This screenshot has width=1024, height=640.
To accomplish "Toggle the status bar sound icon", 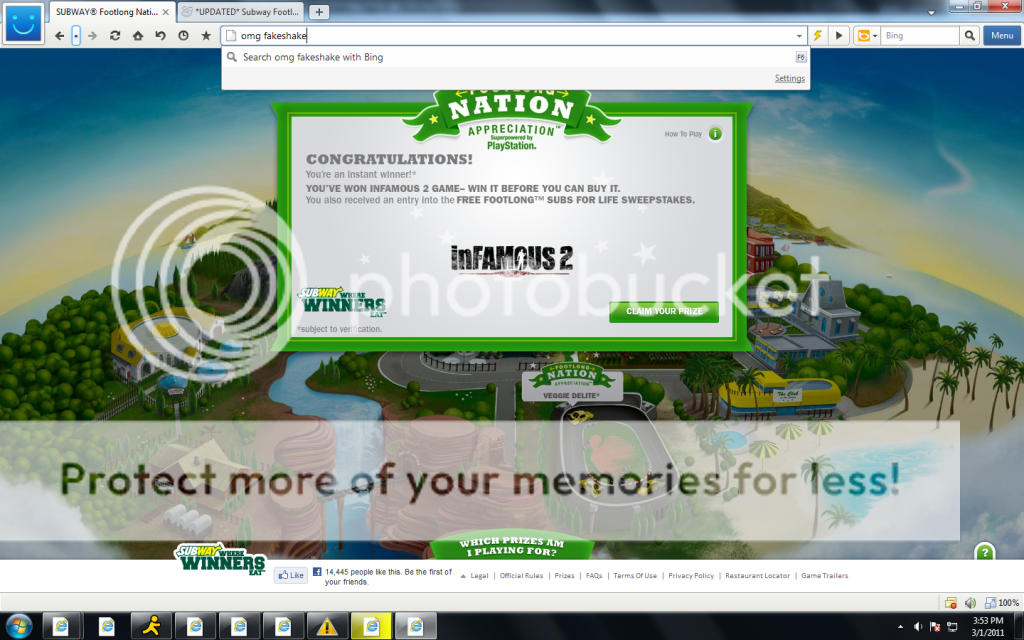I will (x=971, y=603).
